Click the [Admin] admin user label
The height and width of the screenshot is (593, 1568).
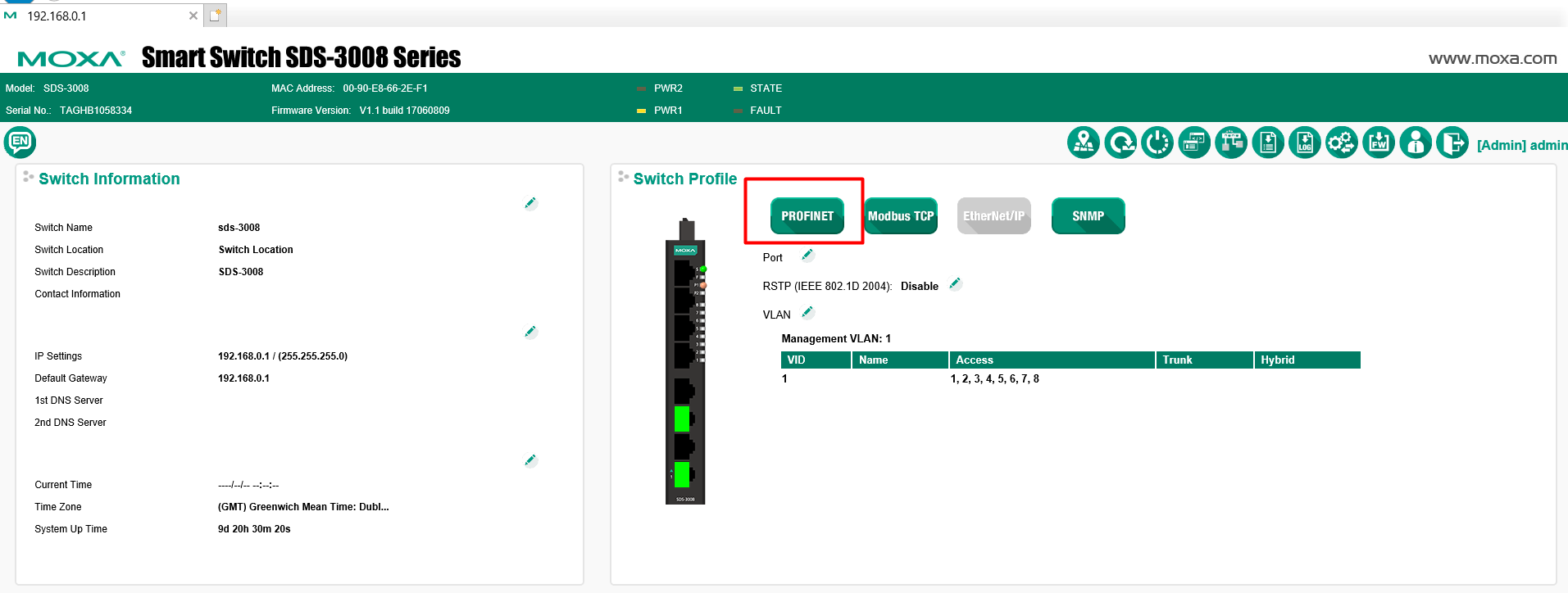click(x=1522, y=145)
